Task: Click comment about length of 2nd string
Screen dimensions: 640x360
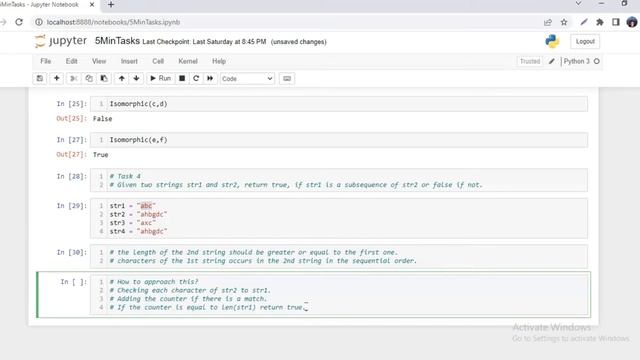Action: [x=253, y=252]
